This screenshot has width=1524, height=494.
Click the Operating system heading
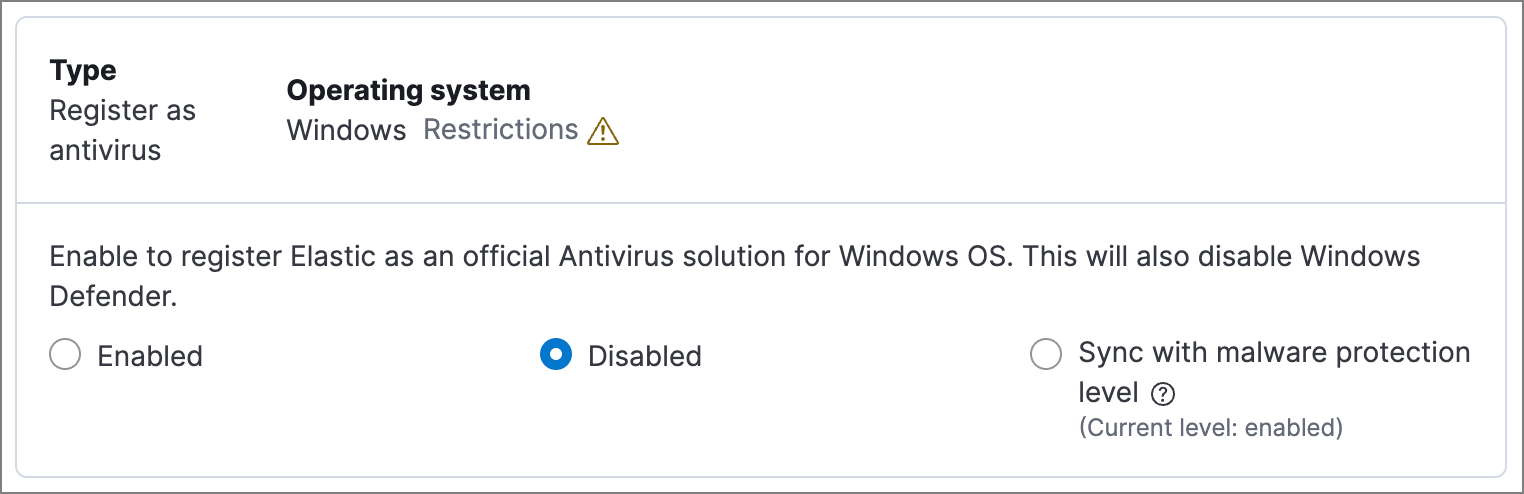click(x=408, y=91)
